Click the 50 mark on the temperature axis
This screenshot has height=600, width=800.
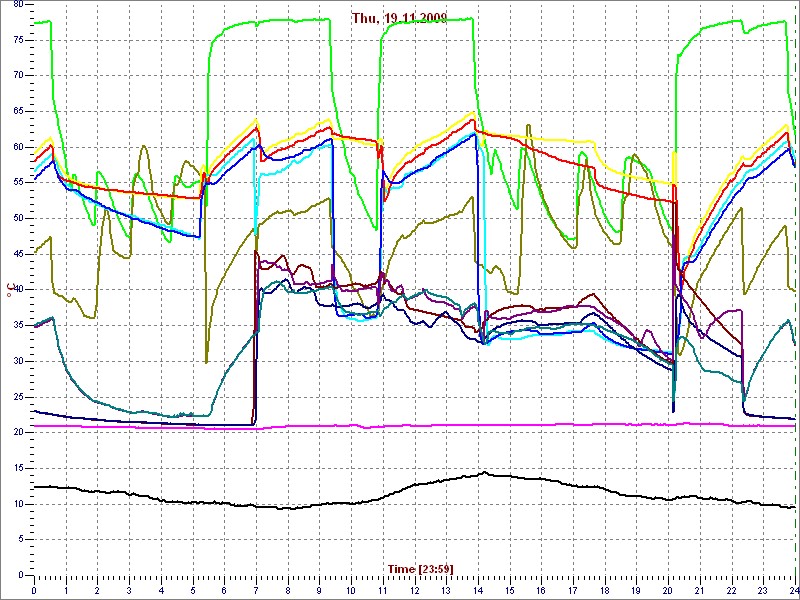[17, 218]
